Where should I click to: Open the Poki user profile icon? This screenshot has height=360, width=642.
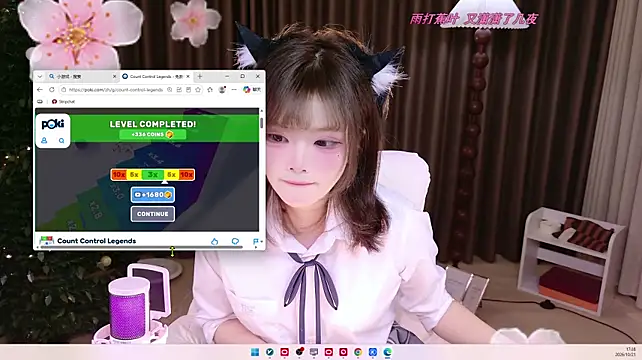pyautogui.click(x=44, y=140)
